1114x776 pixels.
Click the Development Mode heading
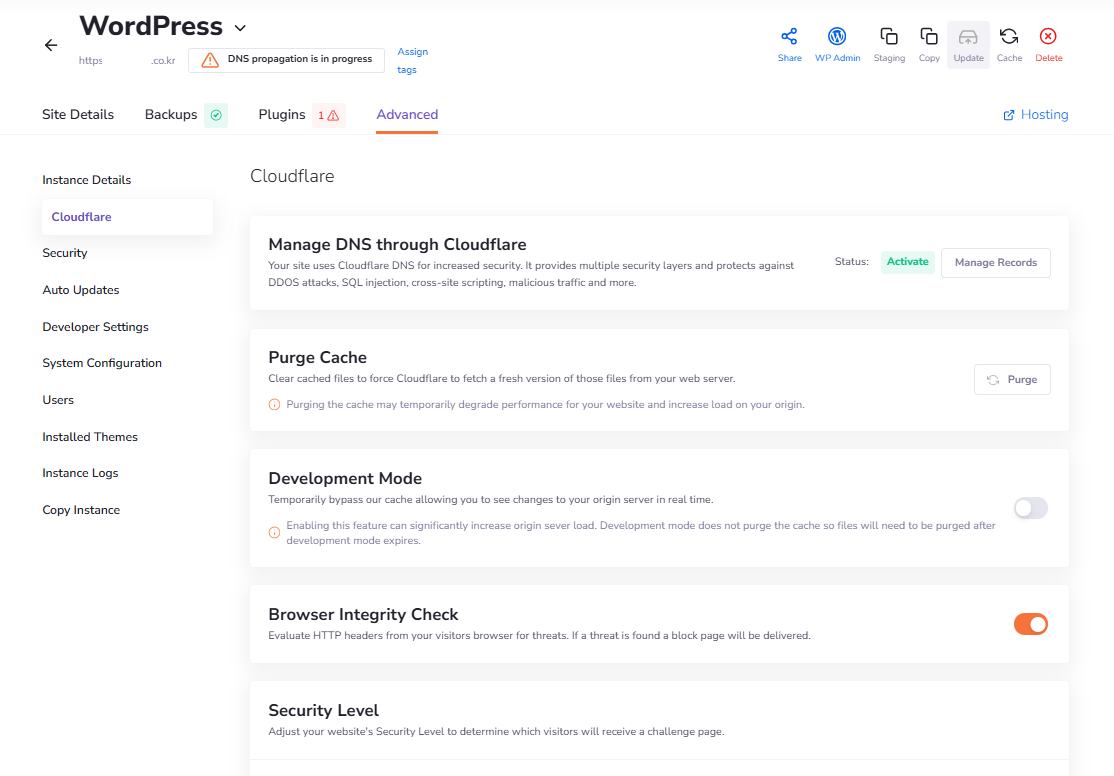point(345,478)
